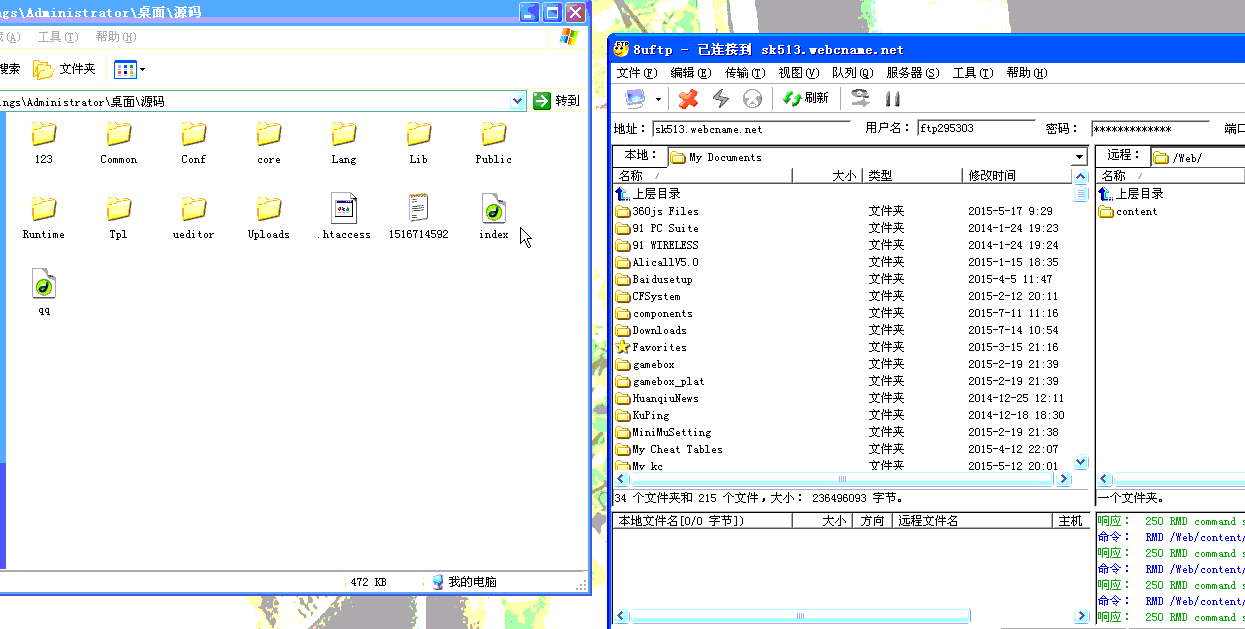The width and height of the screenshot is (1245, 629).
Task: Select the My Cheat Tables local folder
Action: pyautogui.click(x=669, y=449)
